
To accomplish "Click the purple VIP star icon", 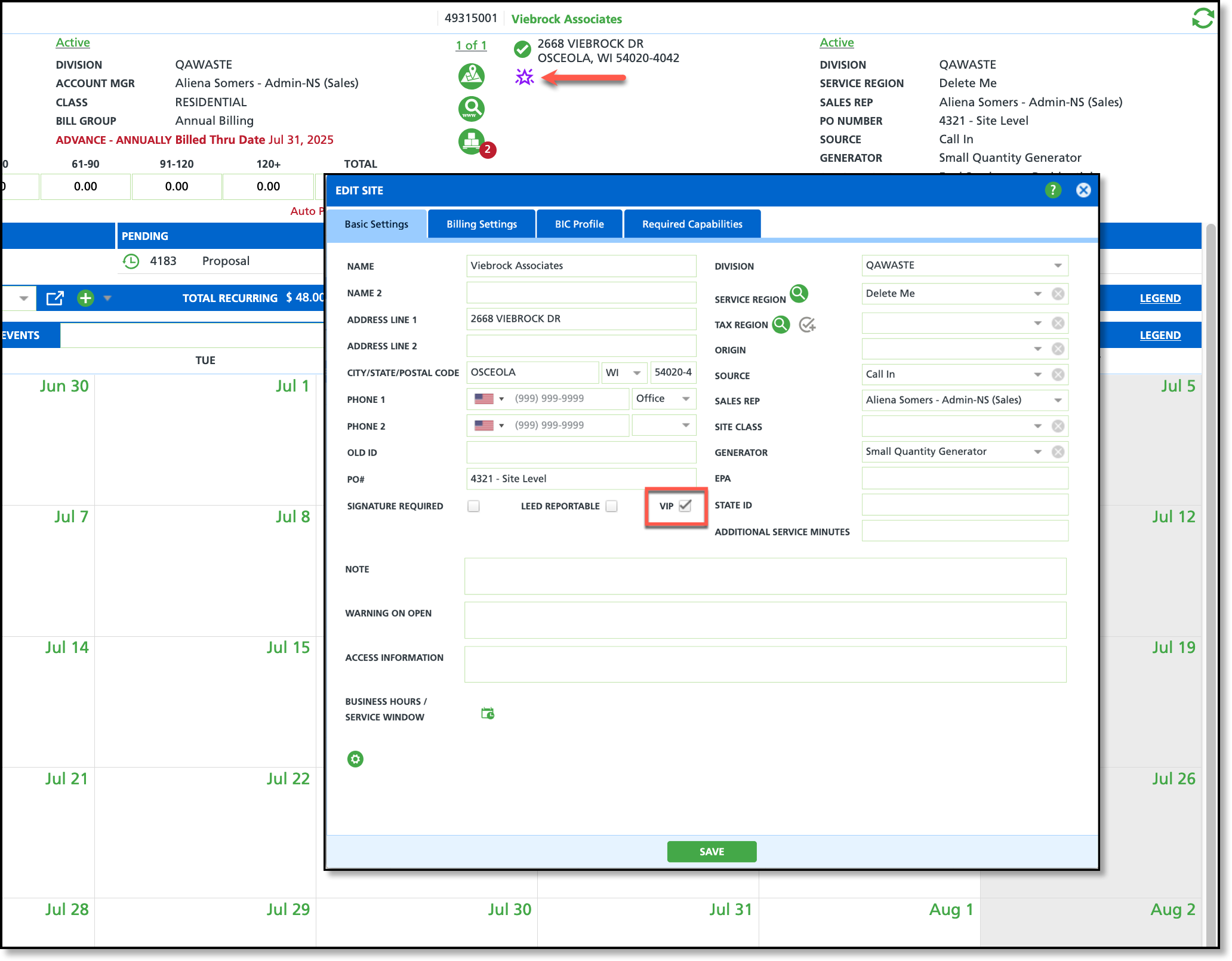I will click(524, 77).
